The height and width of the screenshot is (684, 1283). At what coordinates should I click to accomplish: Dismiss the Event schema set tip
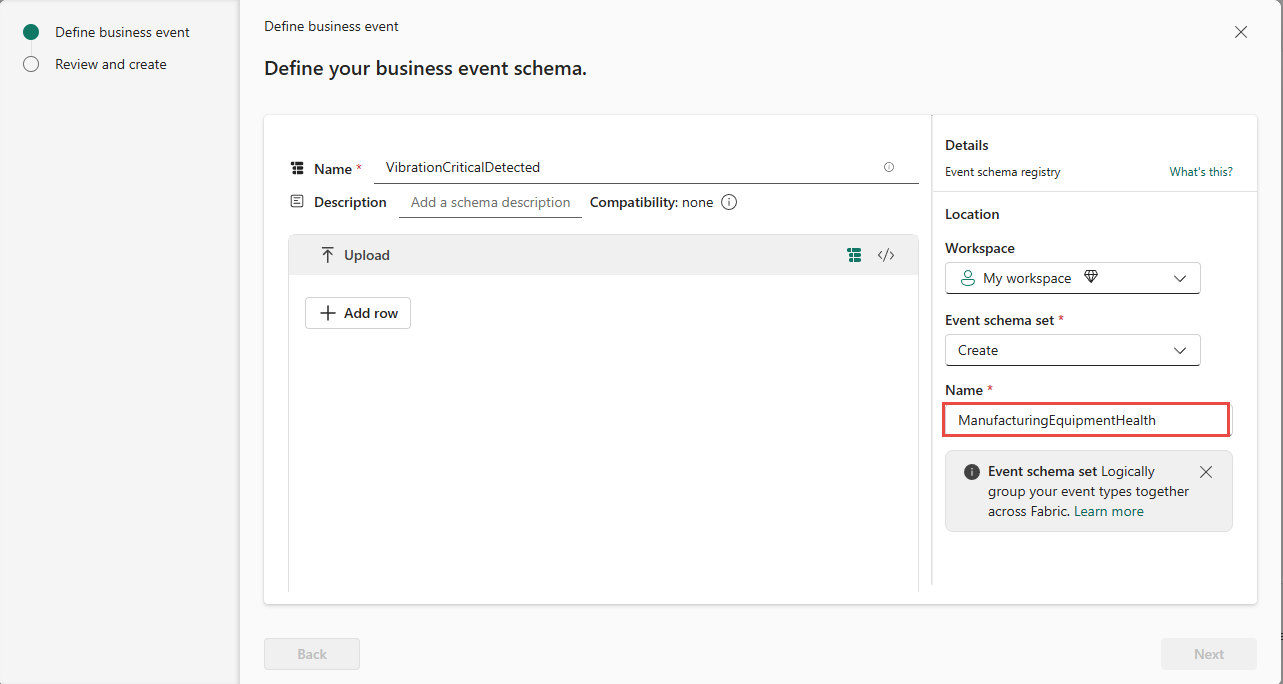click(1206, 472)
